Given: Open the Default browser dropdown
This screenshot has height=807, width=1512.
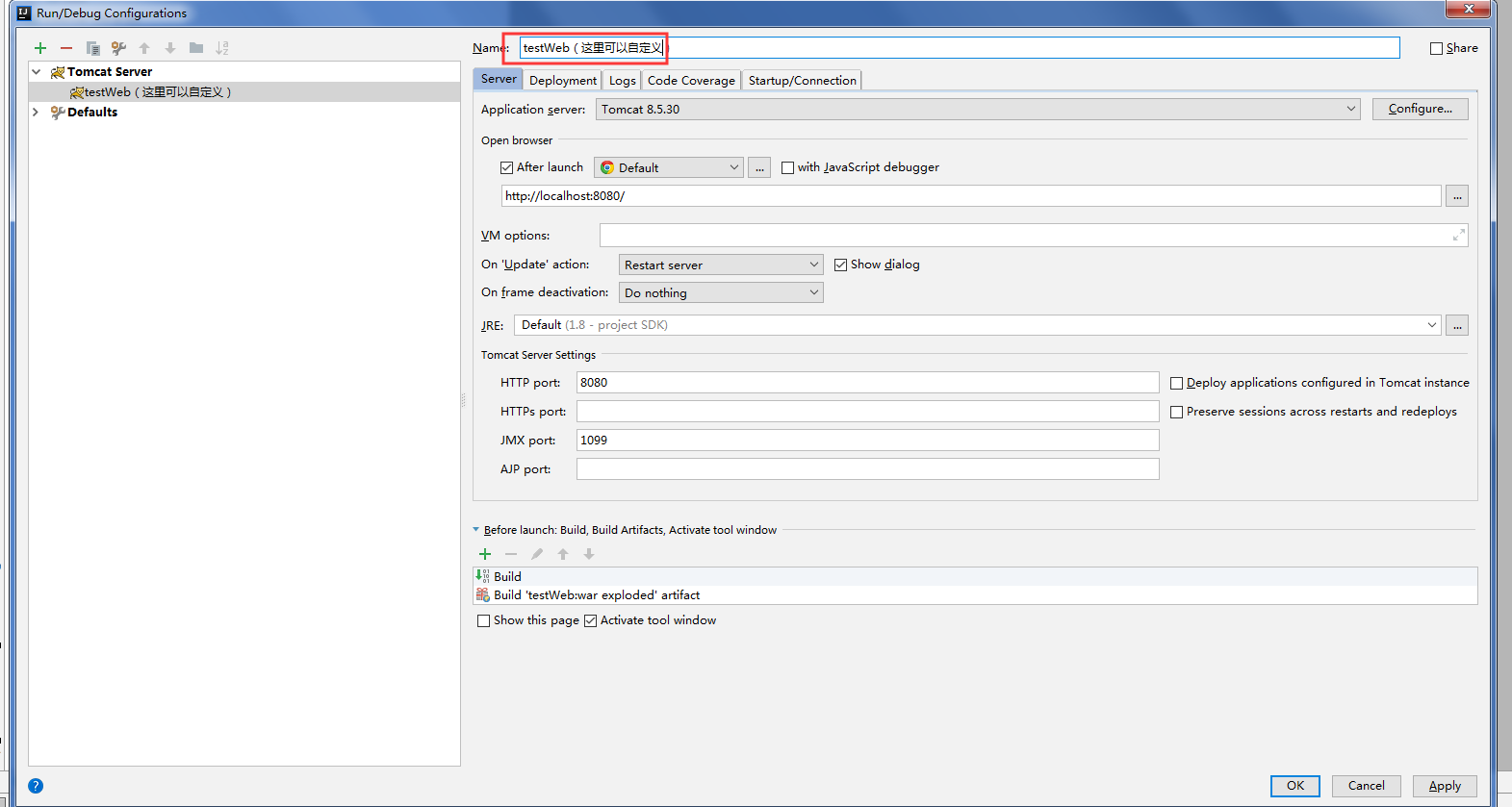Looking at the screenshot, I should click(x=669, y=168).
